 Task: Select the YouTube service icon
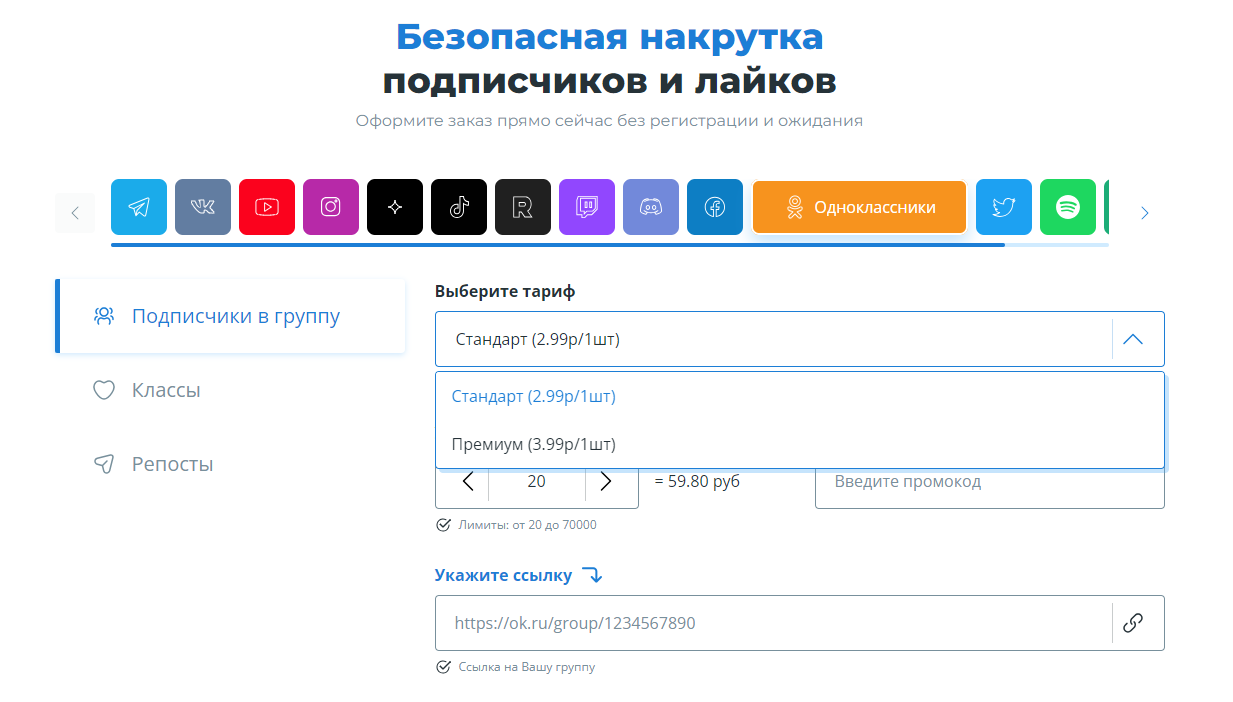[x=267, y=207]
